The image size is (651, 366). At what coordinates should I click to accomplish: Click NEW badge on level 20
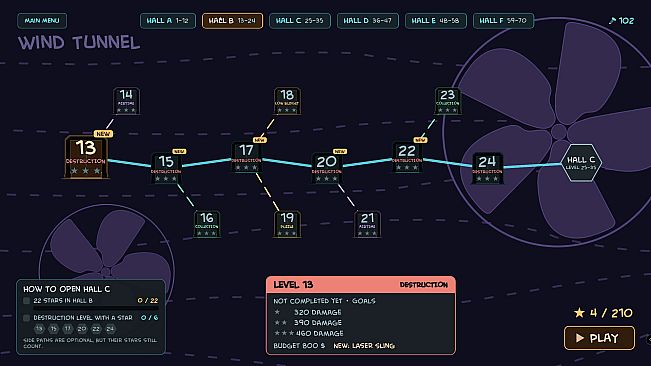340,151
